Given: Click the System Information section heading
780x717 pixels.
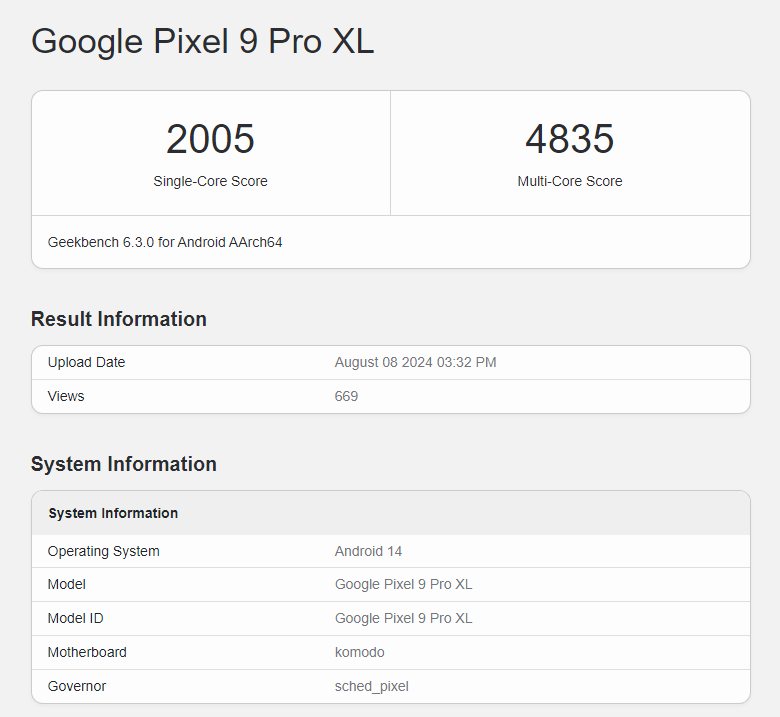Looking at the screenshot, I should 124,464.
